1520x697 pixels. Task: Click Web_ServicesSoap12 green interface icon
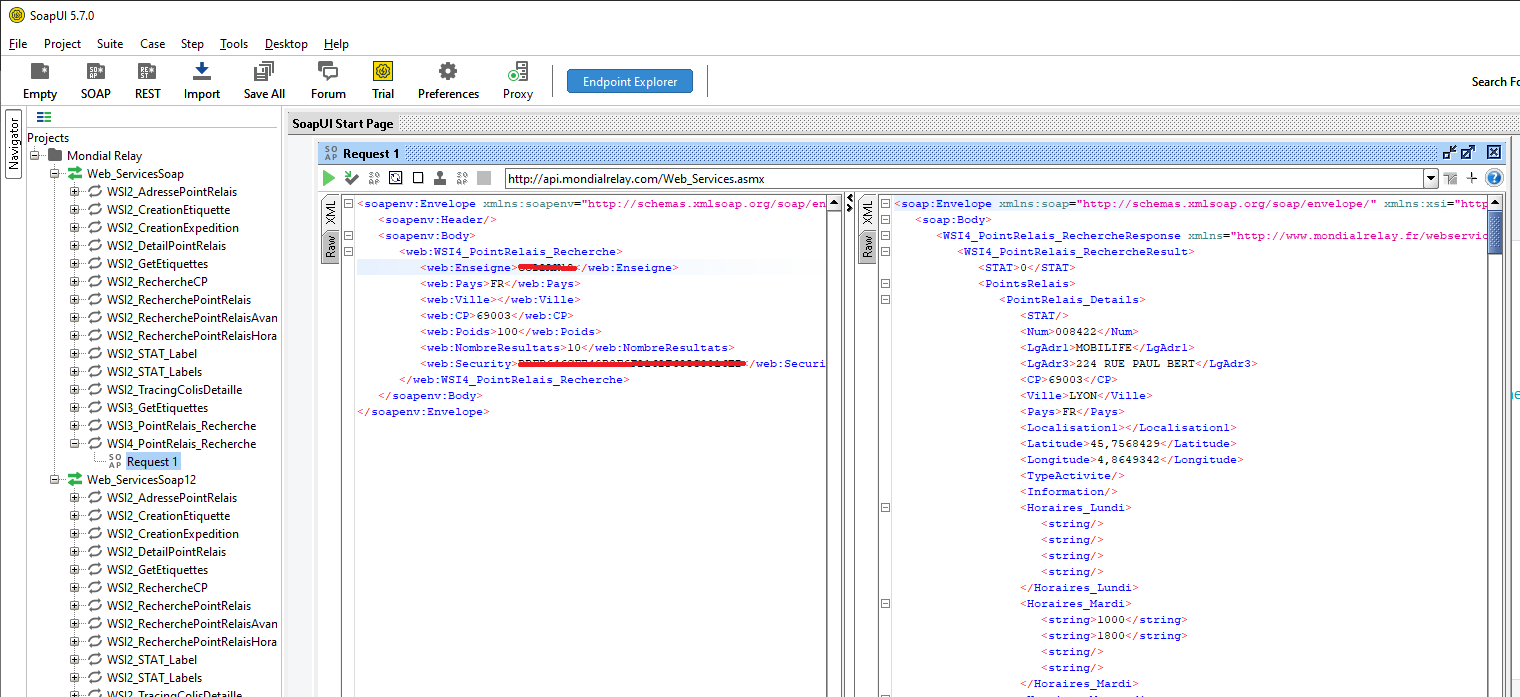pyautogui.click(x=75, y=479)
